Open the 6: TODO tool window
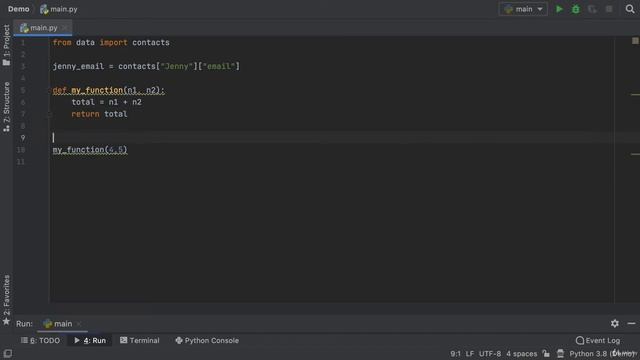This screenshot has width=640, height=360. 40,340
